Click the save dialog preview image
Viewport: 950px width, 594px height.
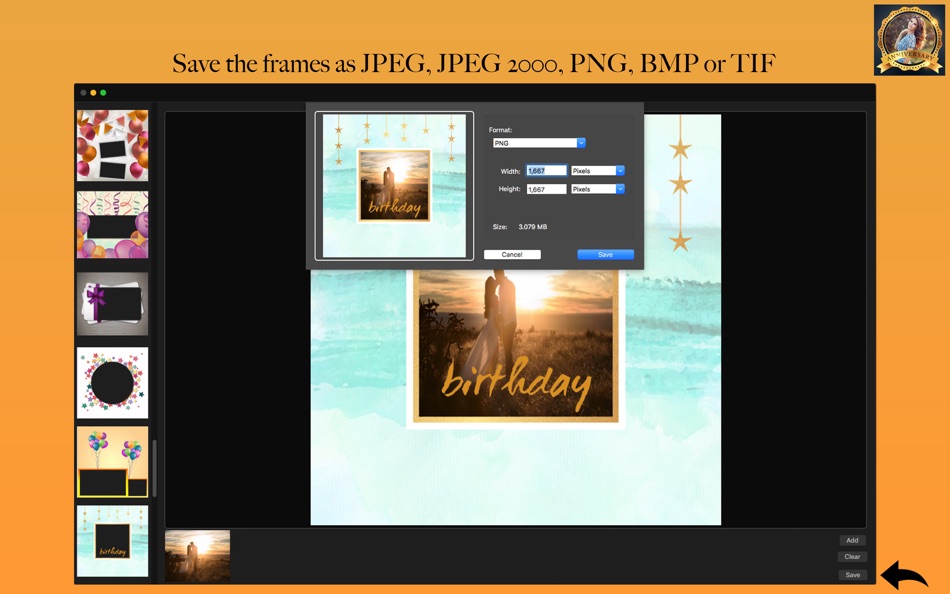pos(394,186)
